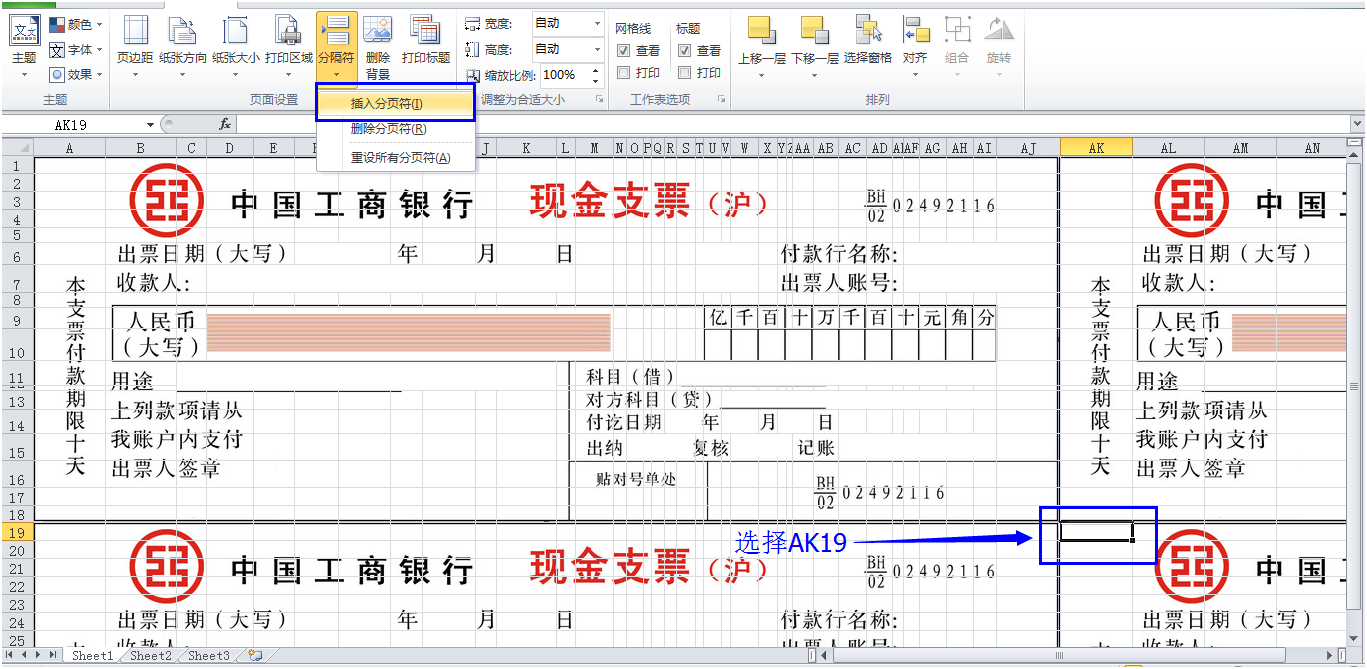Click the 贴对号单处 cell
Image resolution: width=1367 pixels, height=669 pixels.
tap(636, 479)
